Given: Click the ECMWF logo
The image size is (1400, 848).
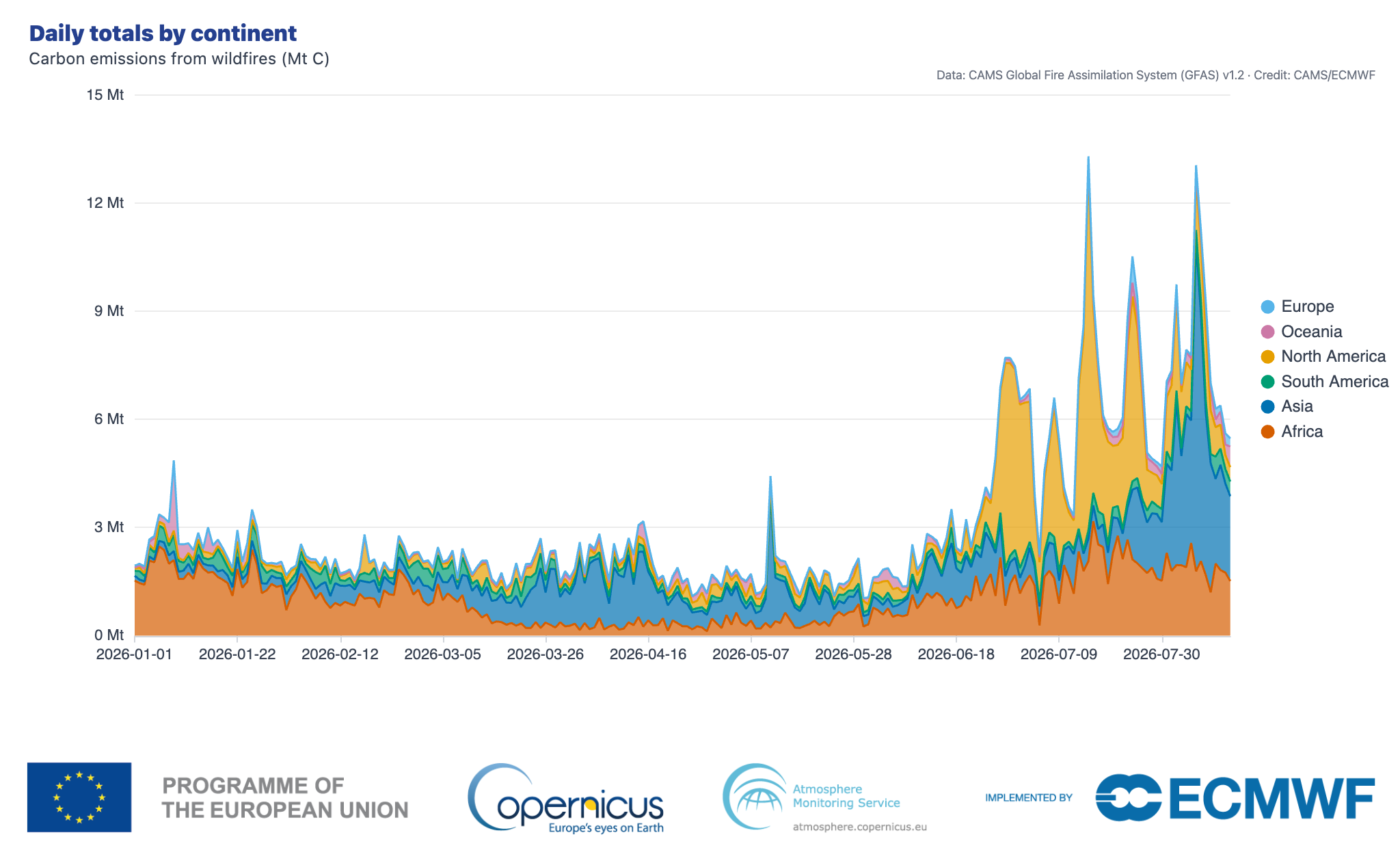Looking at the screenshot, I should [x=1235, y=797].
